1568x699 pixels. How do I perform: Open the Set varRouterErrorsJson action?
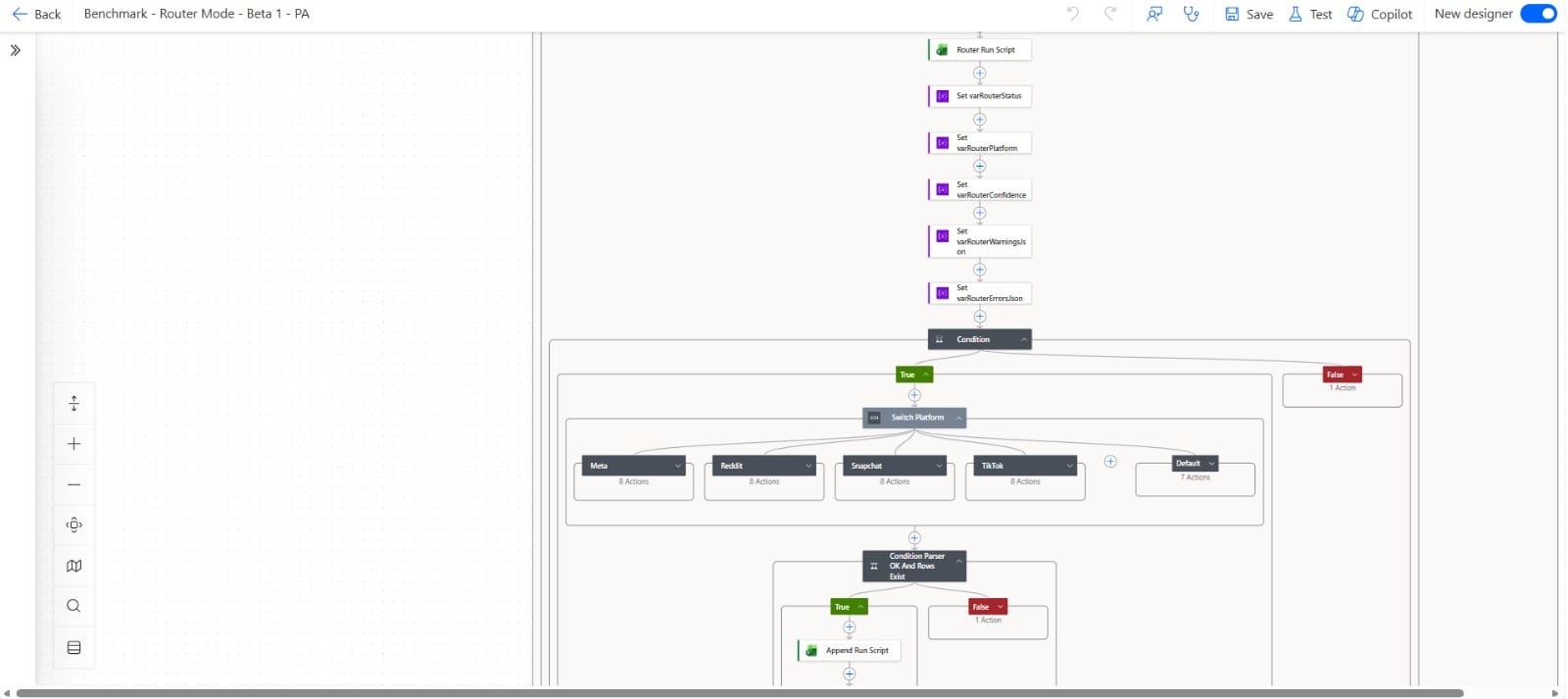point(980,293)
